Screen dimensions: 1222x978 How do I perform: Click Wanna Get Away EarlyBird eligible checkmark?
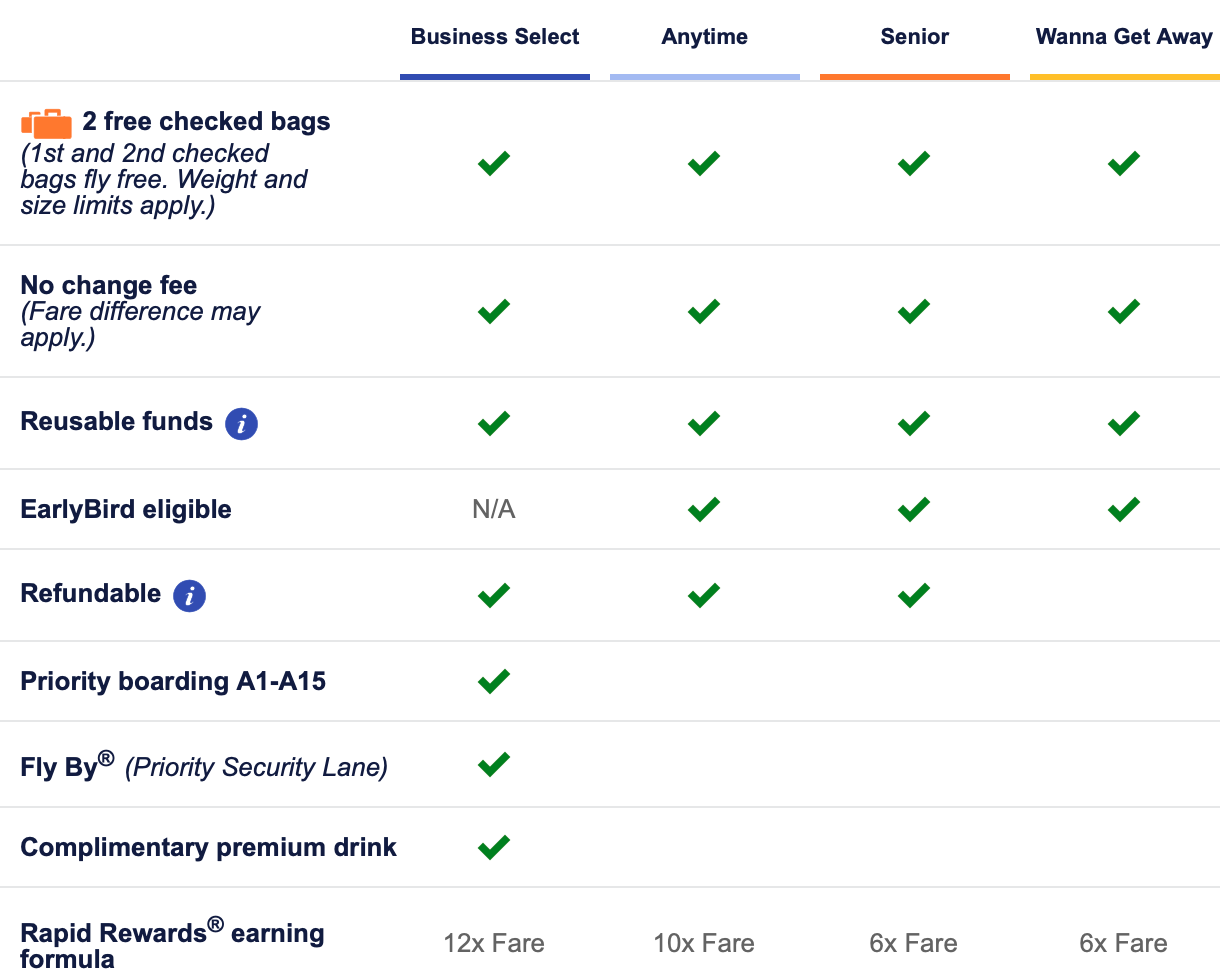tap(1124, 509)
